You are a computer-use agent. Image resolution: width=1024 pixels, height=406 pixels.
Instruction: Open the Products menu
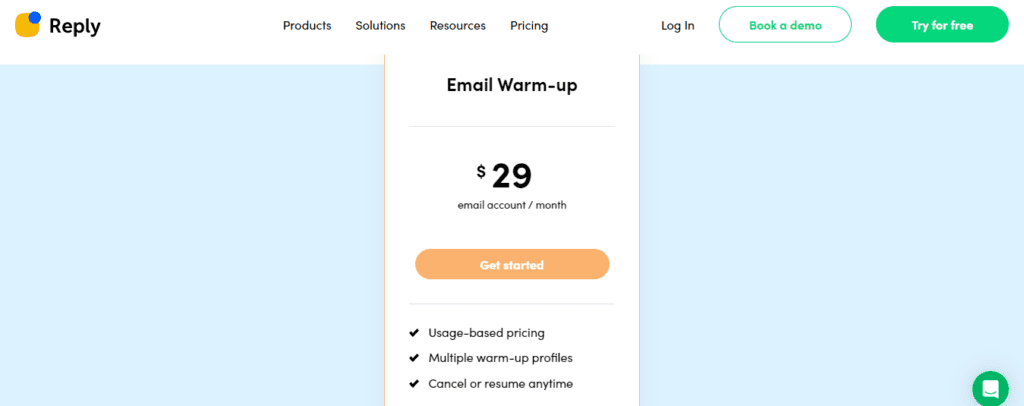[307, 25]
